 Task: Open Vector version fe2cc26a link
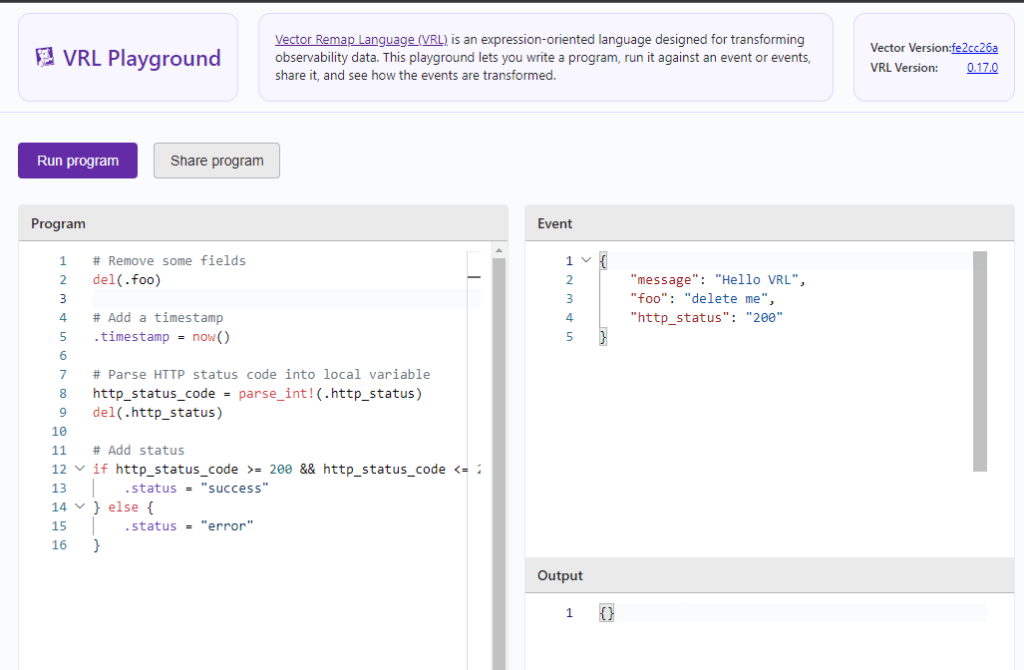coord(974,47)
